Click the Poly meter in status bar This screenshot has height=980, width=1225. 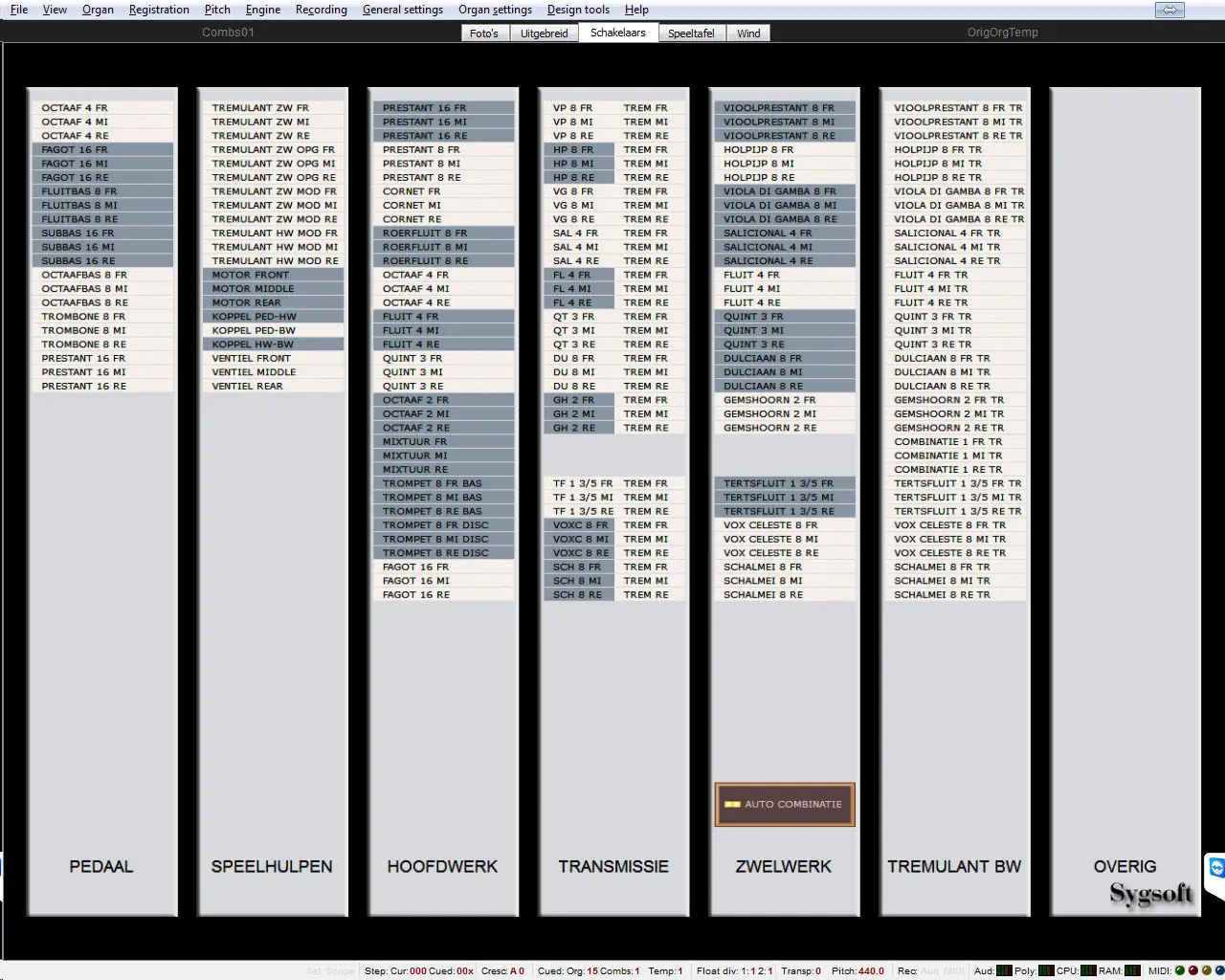(x=1046, y=970)
